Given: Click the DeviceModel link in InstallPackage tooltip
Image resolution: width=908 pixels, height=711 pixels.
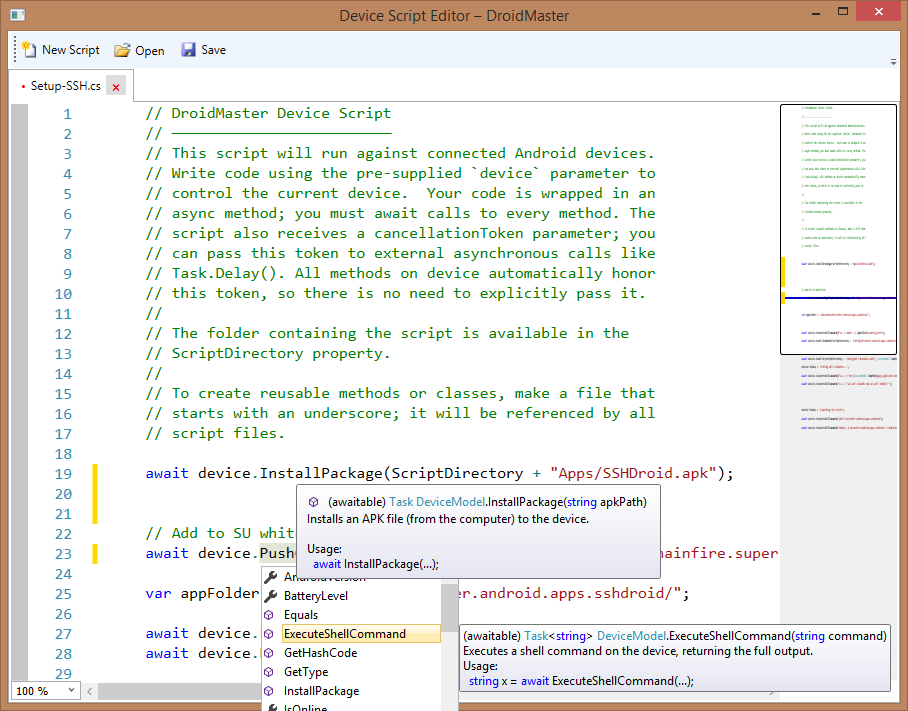Looking at the screenshot, I should pyautogui.click(x=451, y=502).
